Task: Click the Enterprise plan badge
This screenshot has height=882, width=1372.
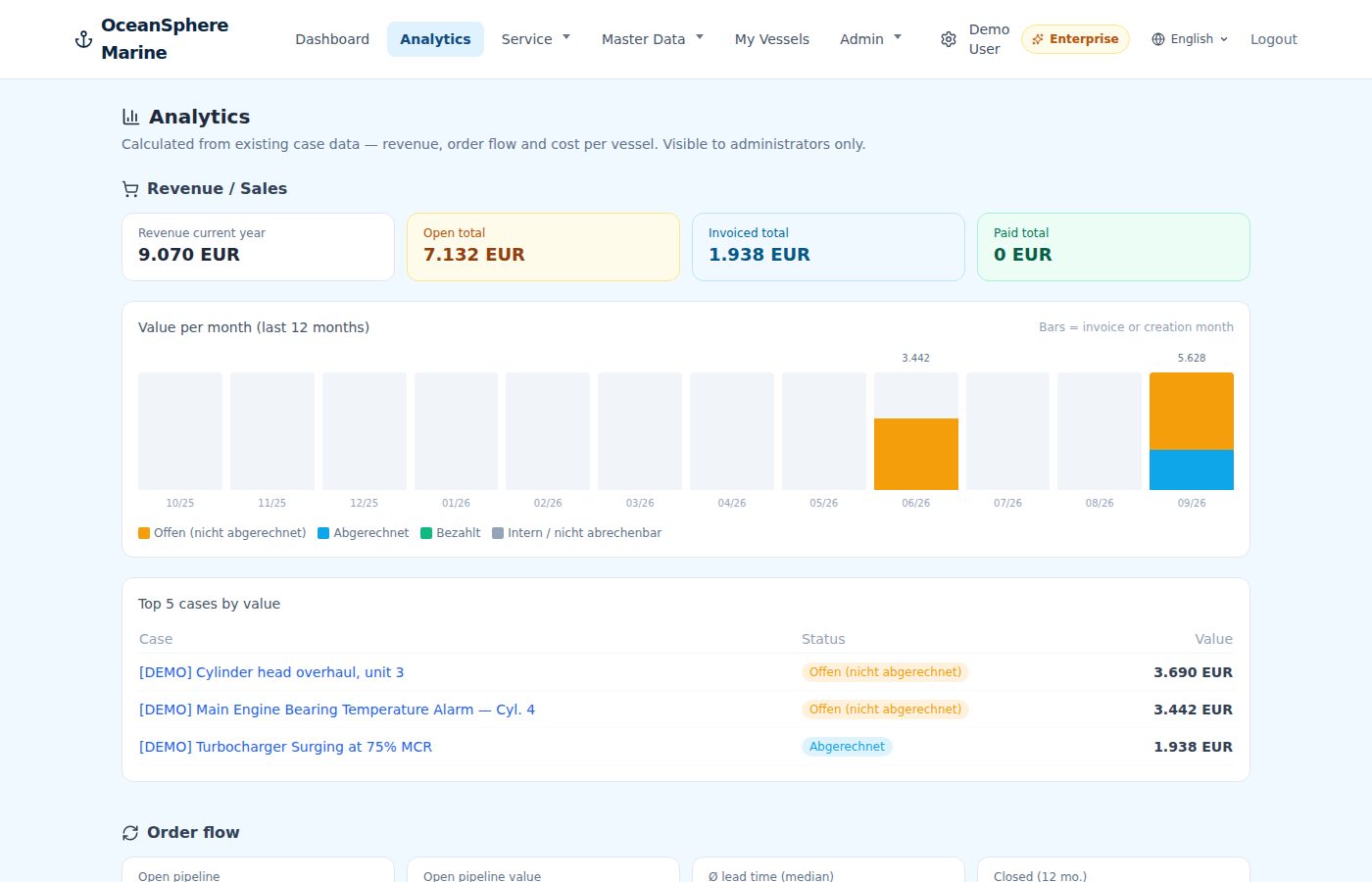Action: pos(1075,39)
